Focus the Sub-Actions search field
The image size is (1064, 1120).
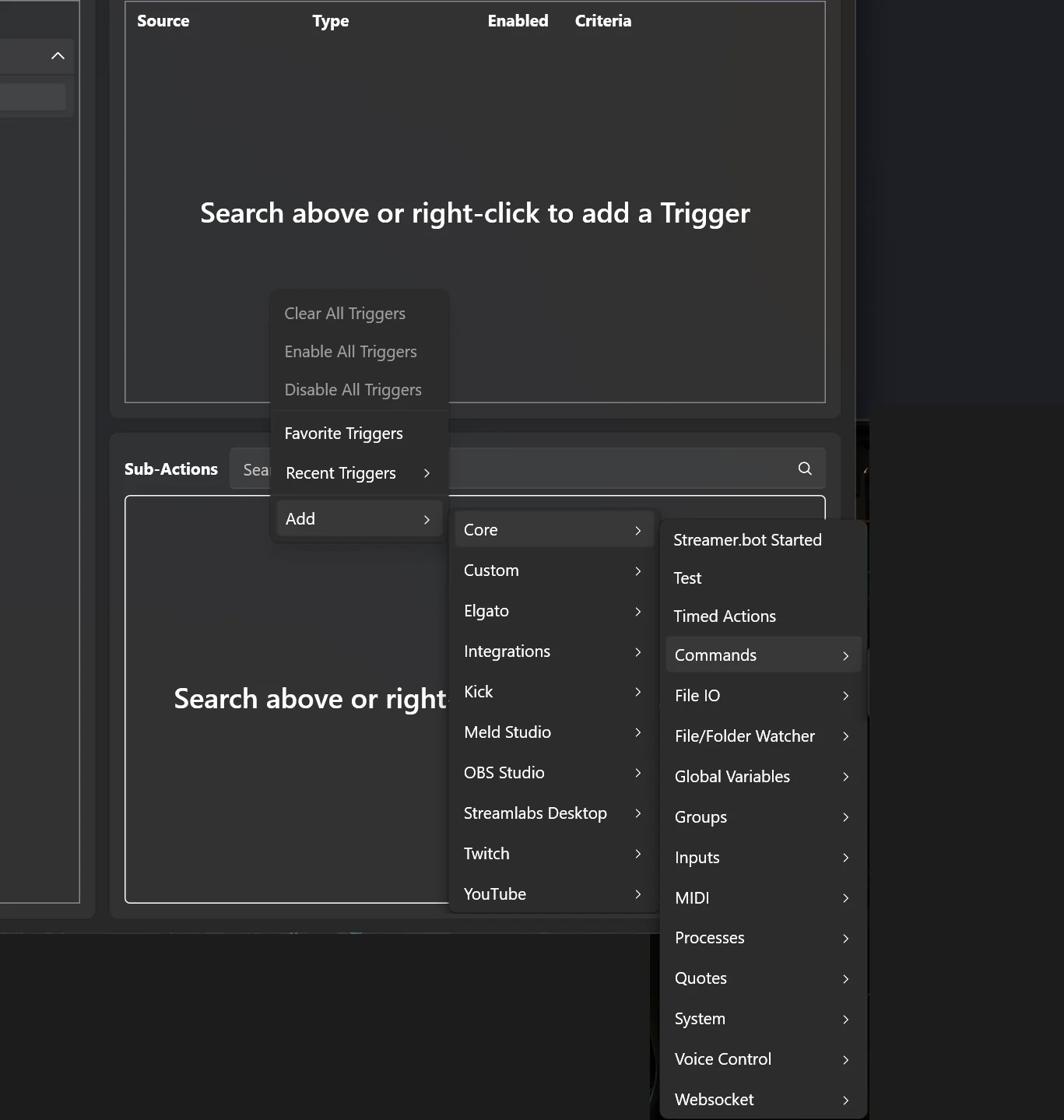(x=527, y=469)
